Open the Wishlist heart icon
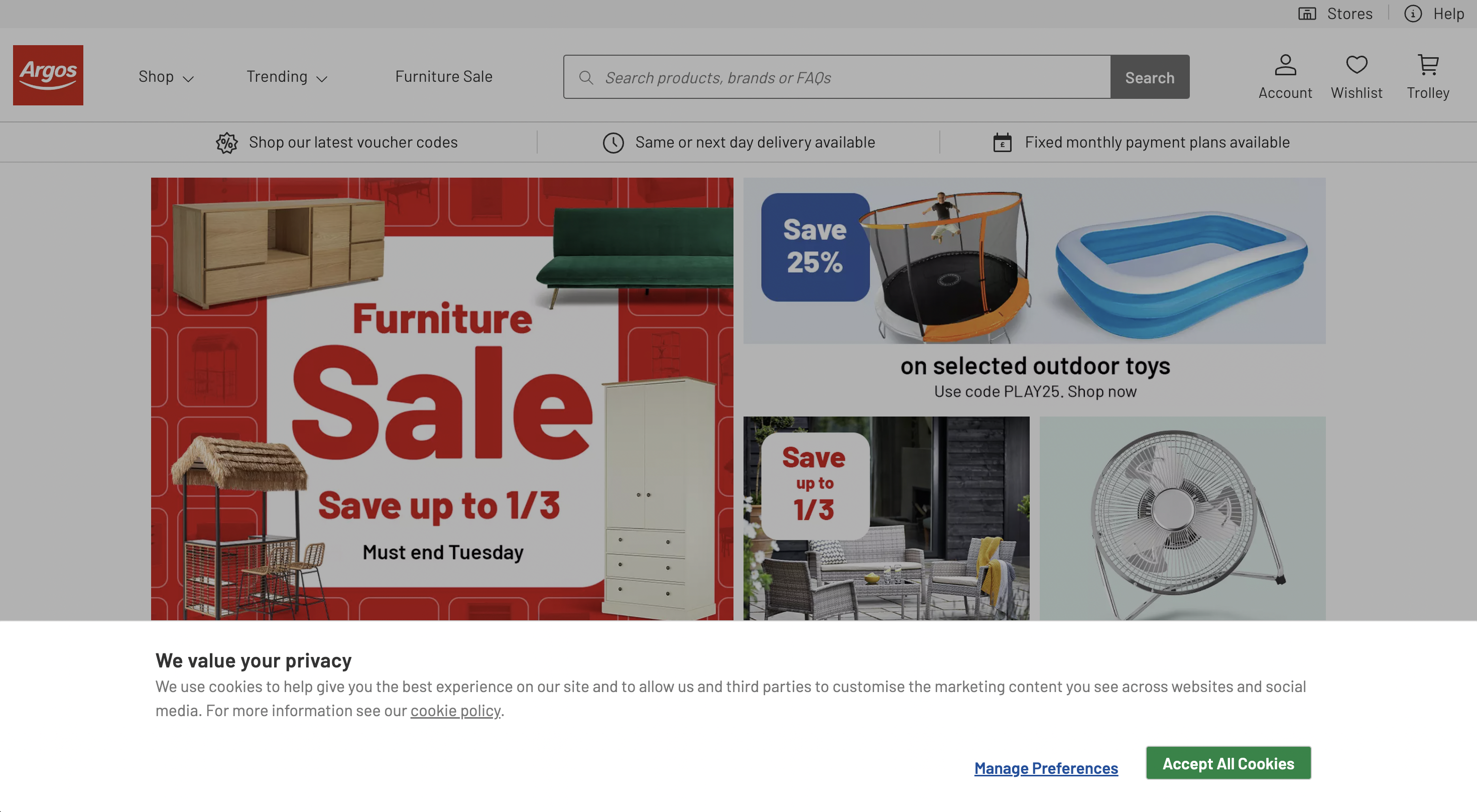 1356,65
